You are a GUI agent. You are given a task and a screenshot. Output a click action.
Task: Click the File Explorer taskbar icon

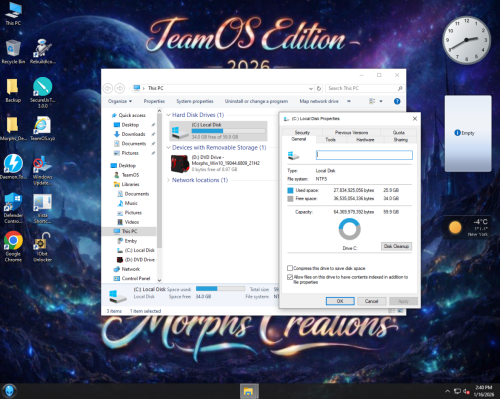tap(249, 391)
